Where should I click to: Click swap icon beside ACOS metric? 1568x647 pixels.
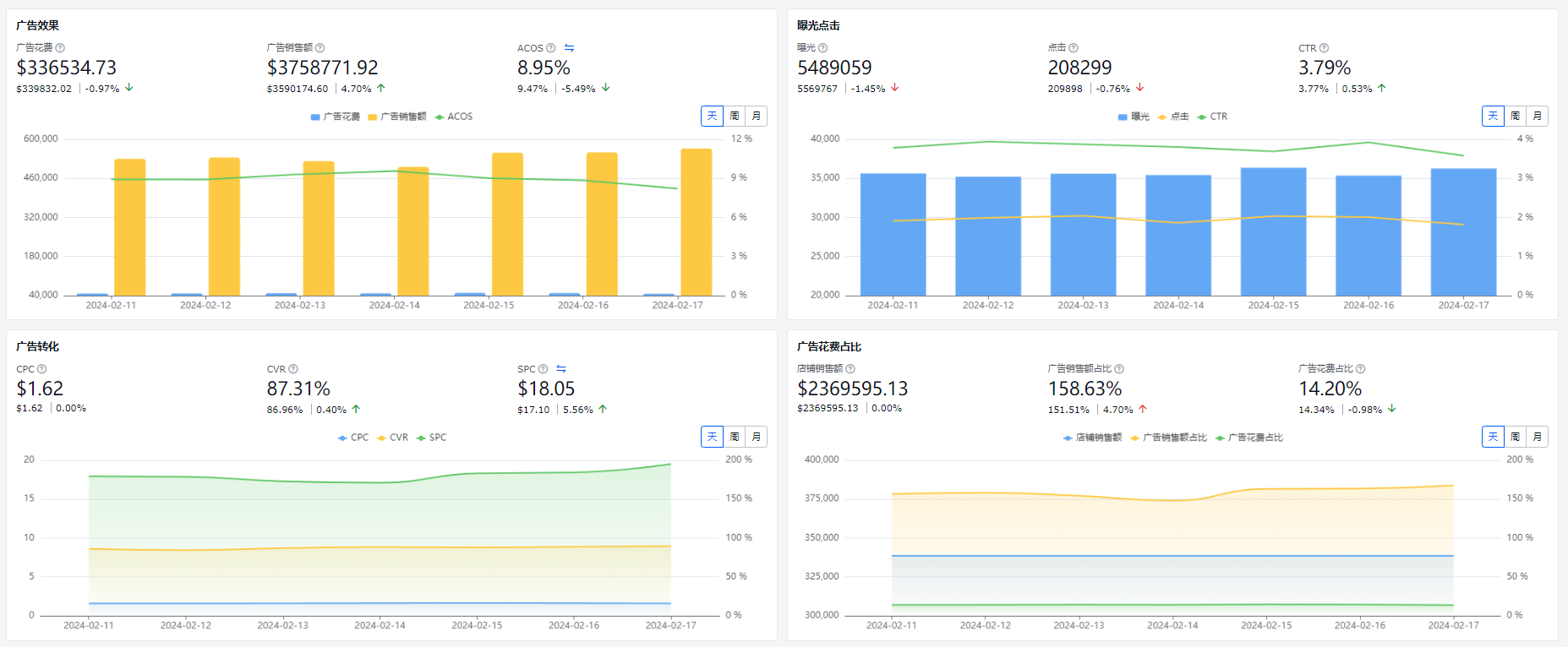[570, 48]
